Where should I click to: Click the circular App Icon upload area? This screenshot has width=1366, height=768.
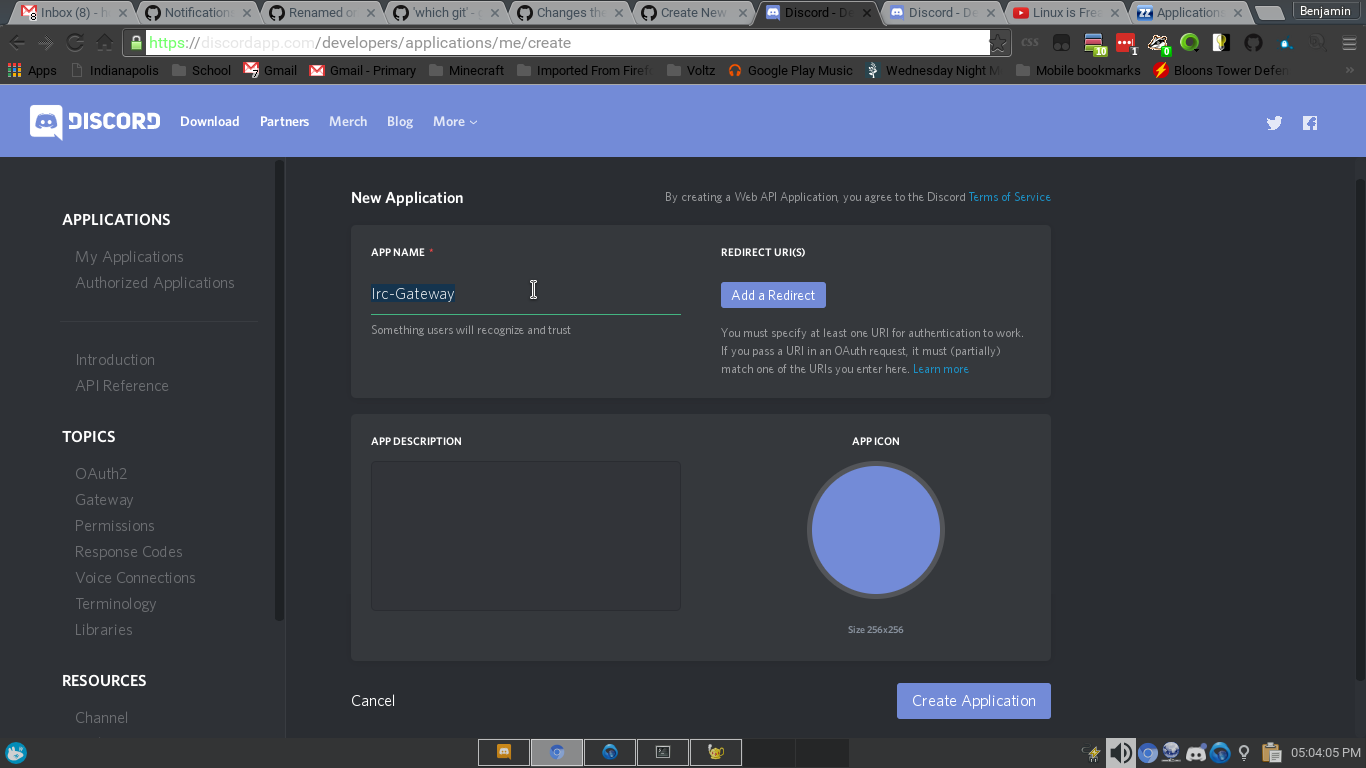876,530
